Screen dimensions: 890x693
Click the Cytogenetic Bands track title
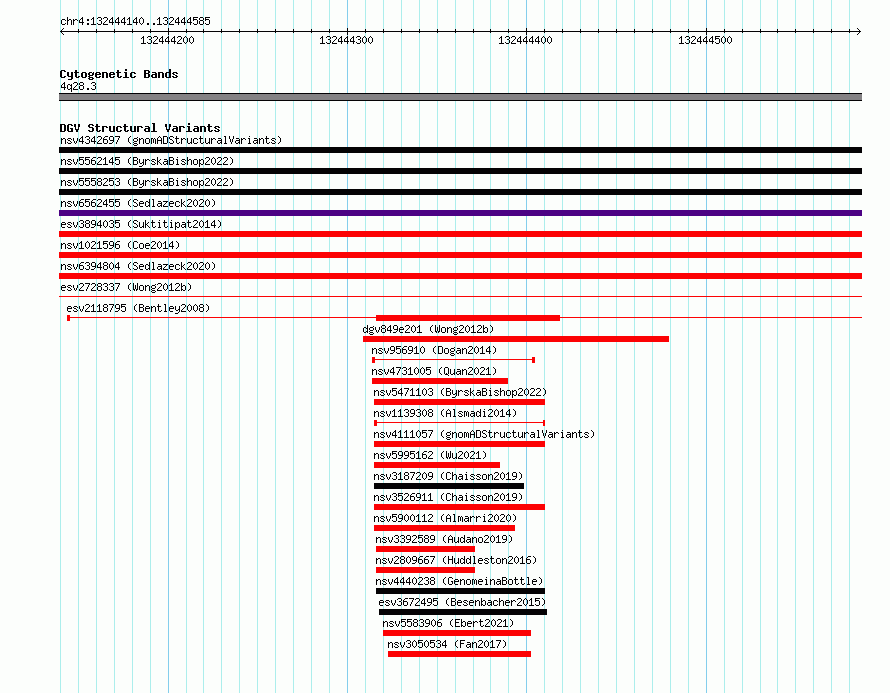119,74
